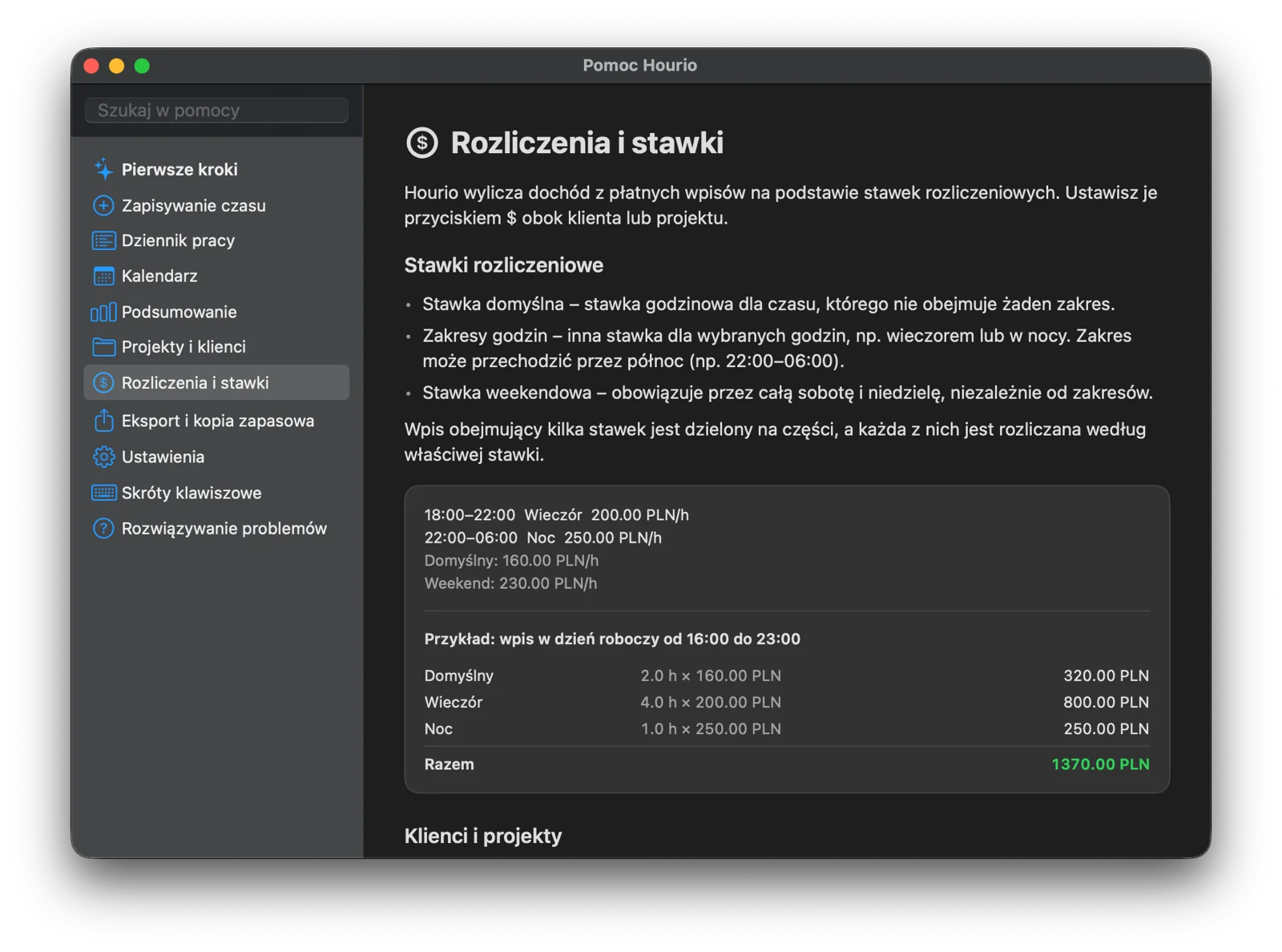Click the Klienci i projekty heading
This screenshot has width=1282, height=952.
tap(482, 836)
